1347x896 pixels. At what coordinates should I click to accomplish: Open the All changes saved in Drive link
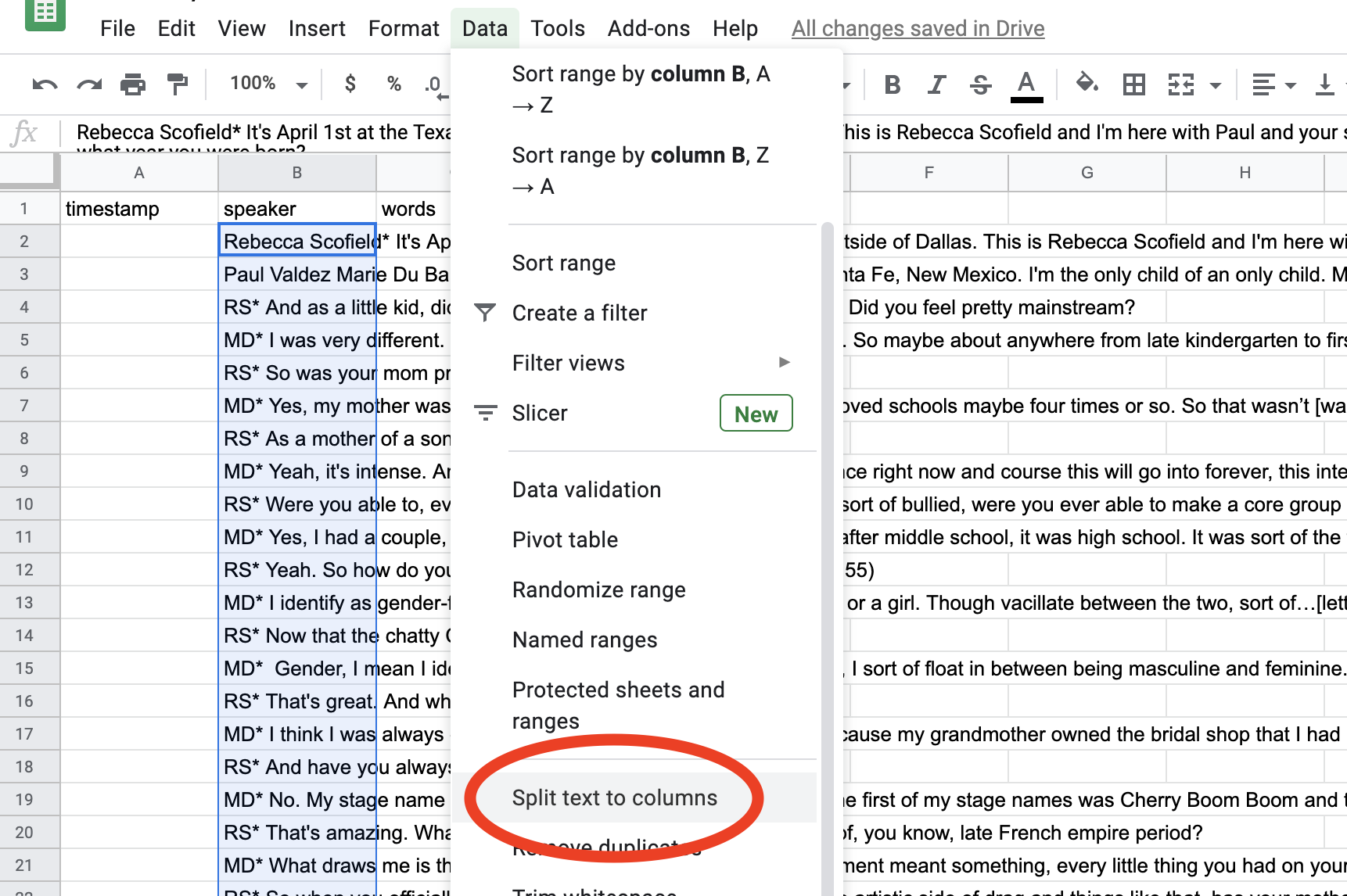point(918,28)
